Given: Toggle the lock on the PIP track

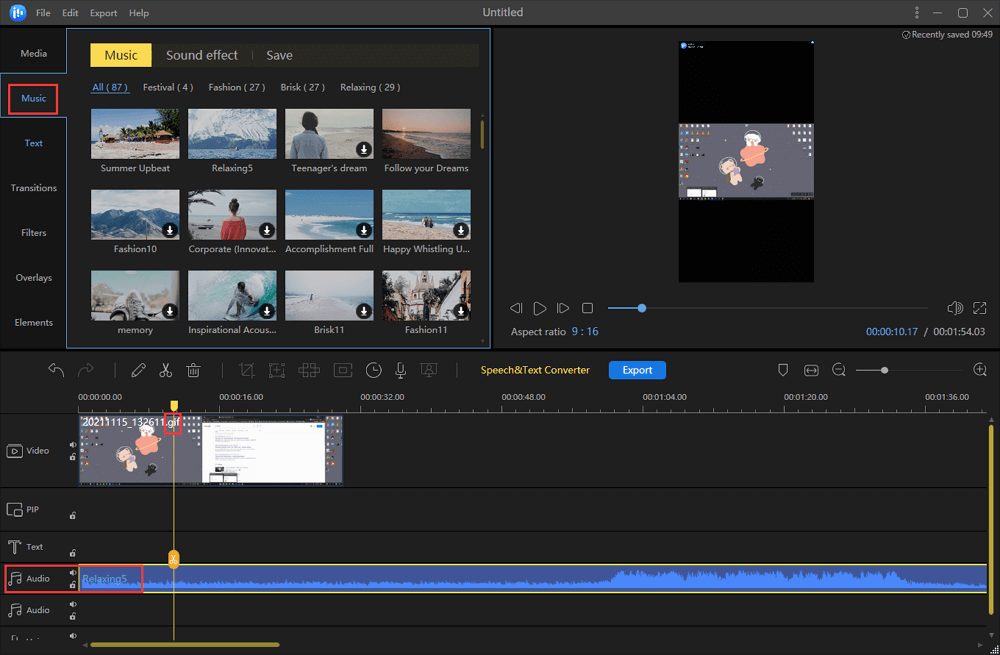Looking at the screenshot, I should pyautogui.click(x=73, y=516).
